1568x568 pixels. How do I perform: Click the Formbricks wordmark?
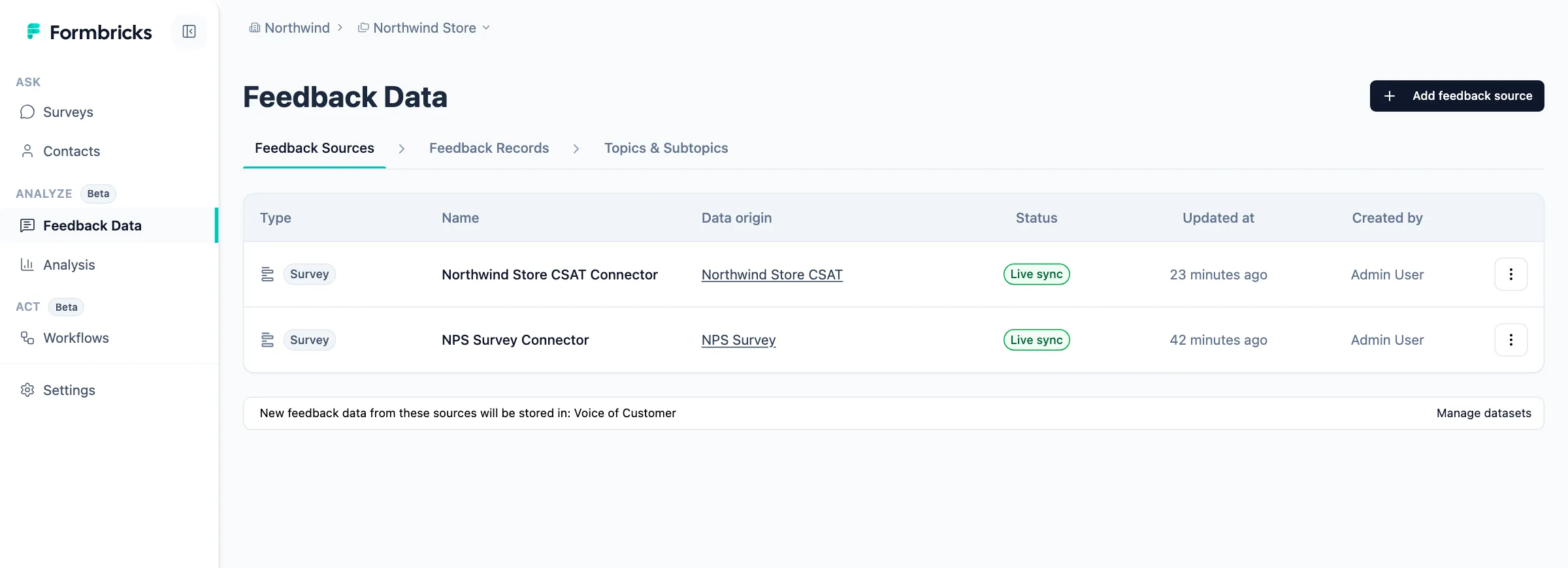[101, 32]
